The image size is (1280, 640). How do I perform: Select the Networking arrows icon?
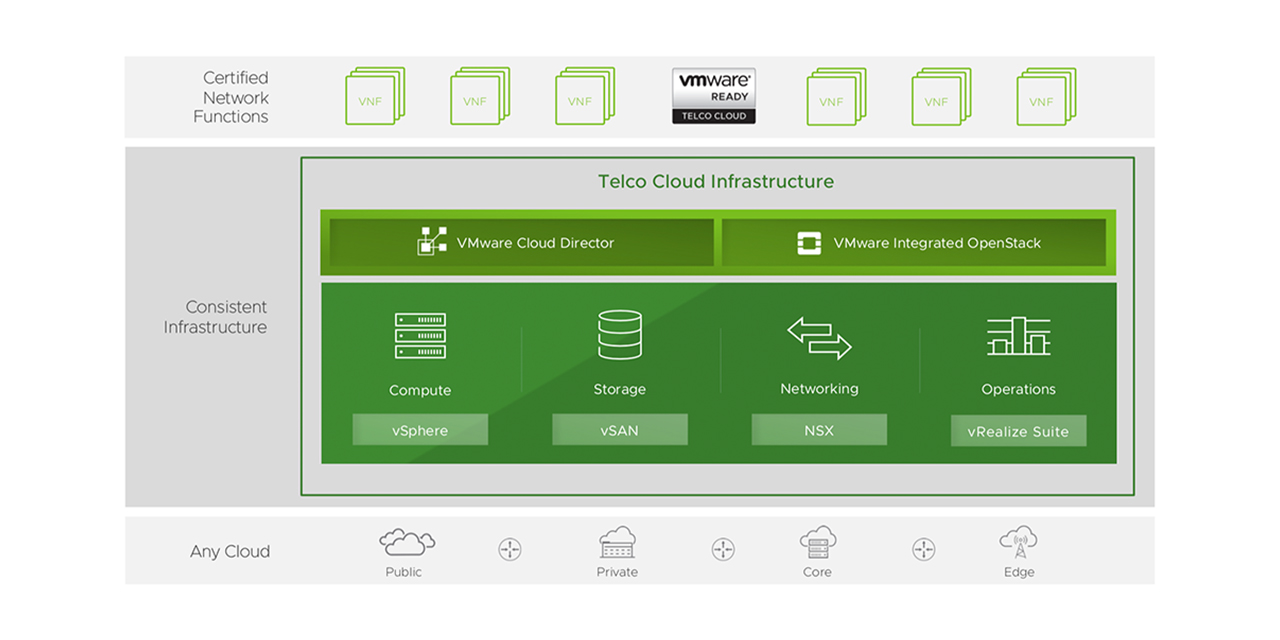(x=818, y=337)
